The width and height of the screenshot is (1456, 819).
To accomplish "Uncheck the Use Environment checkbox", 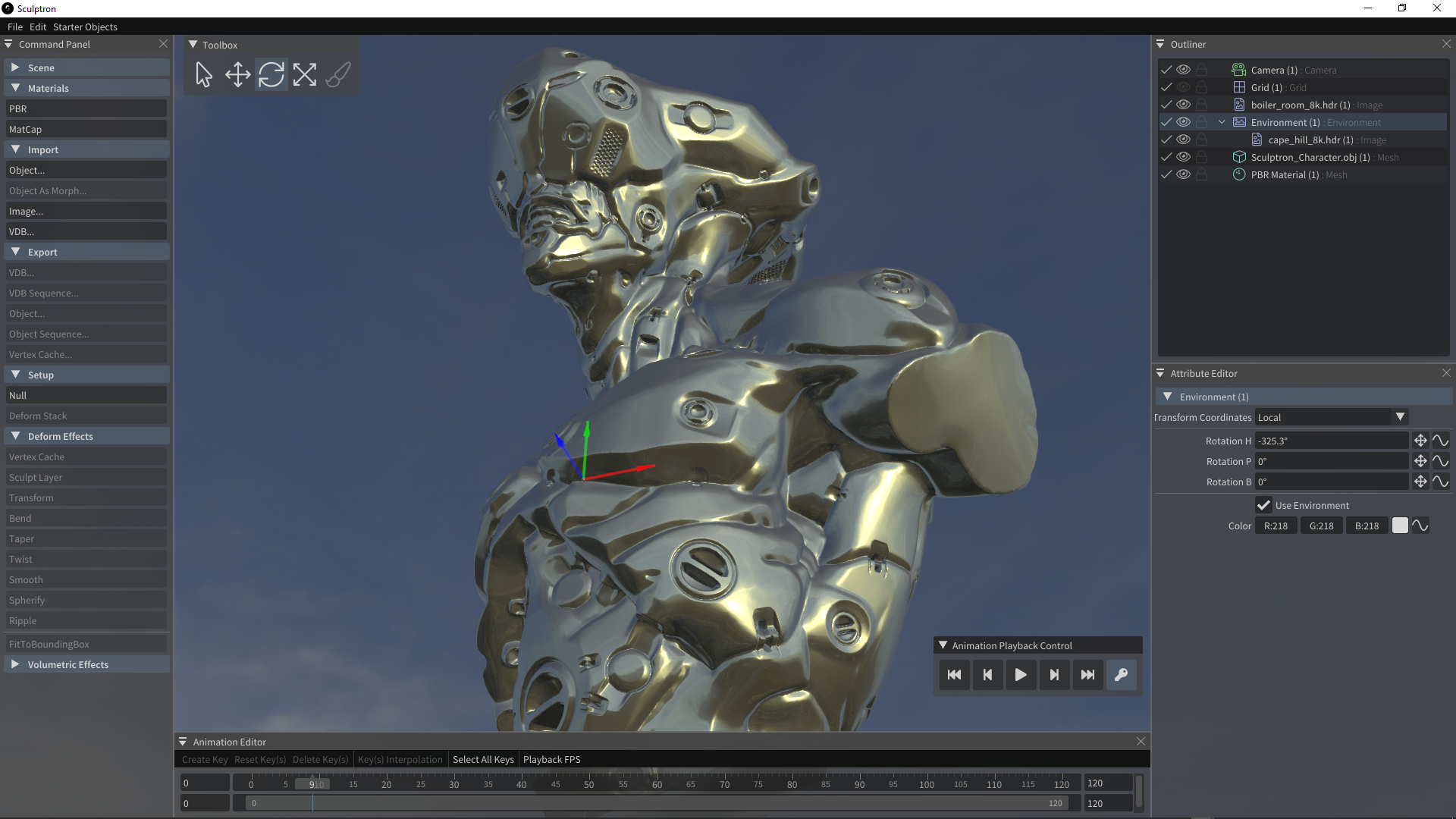I will 1263,505.
